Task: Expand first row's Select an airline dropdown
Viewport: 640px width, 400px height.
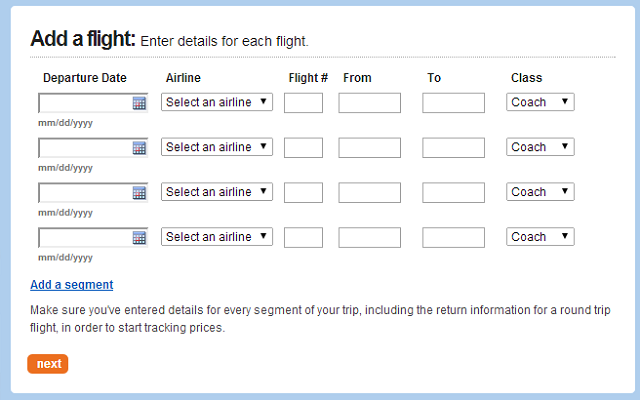Action: [x=217, y=102]
